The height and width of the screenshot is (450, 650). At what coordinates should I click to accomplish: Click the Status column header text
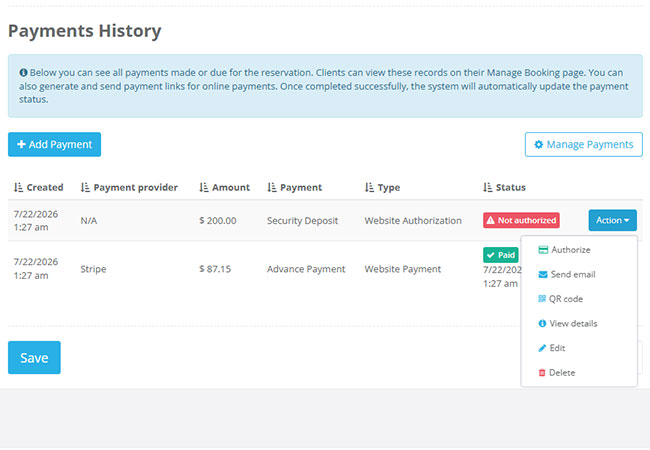[x=511, y=187]
